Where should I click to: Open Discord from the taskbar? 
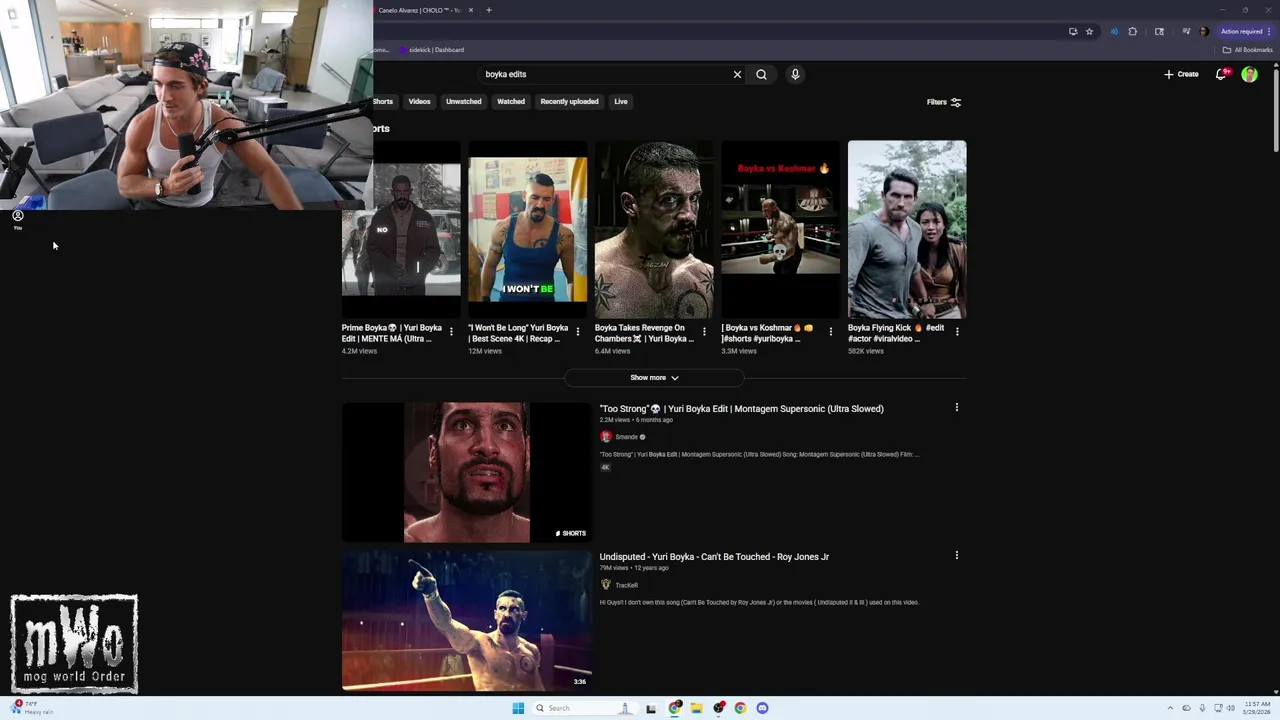(x=762, y=708)
